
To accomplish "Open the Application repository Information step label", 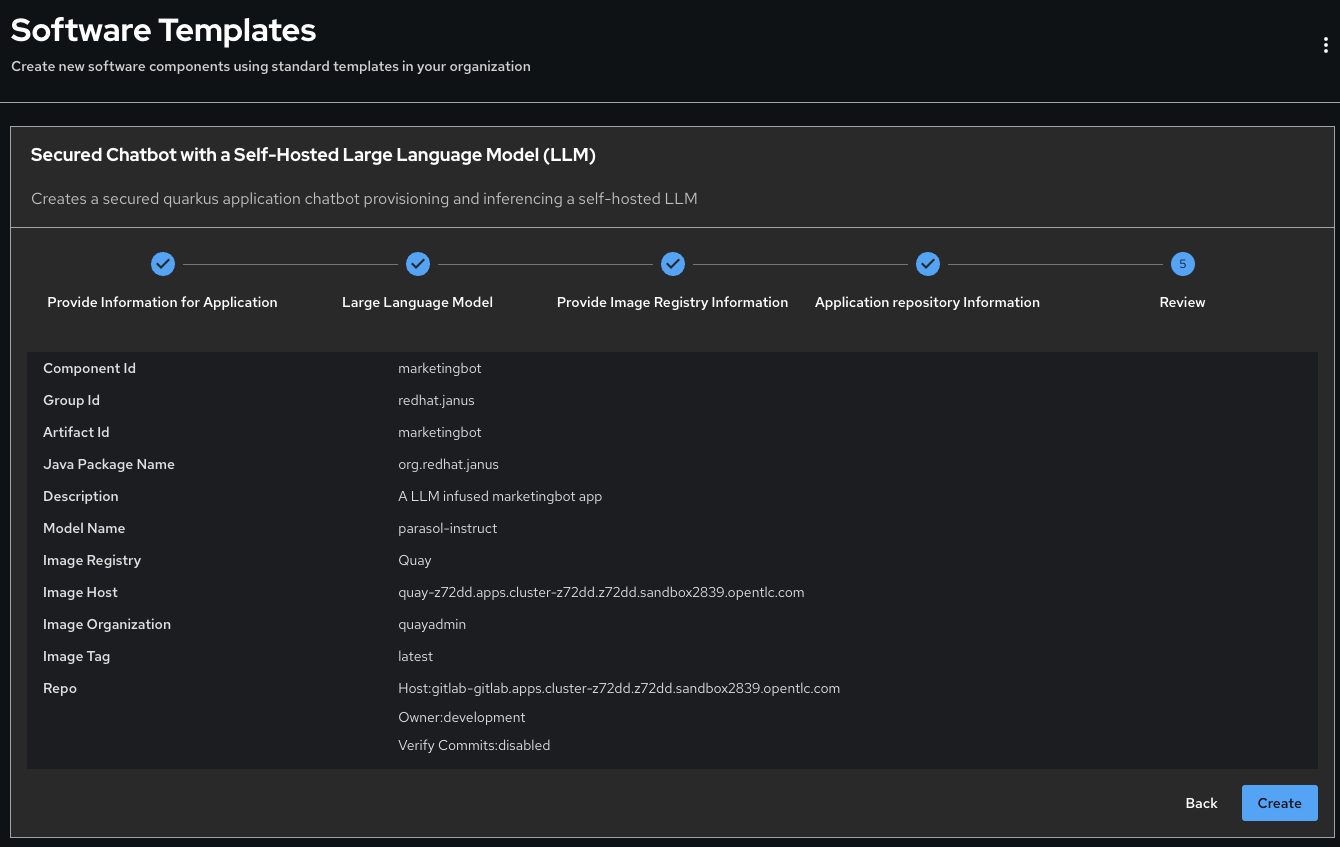I will pos(927,302).
